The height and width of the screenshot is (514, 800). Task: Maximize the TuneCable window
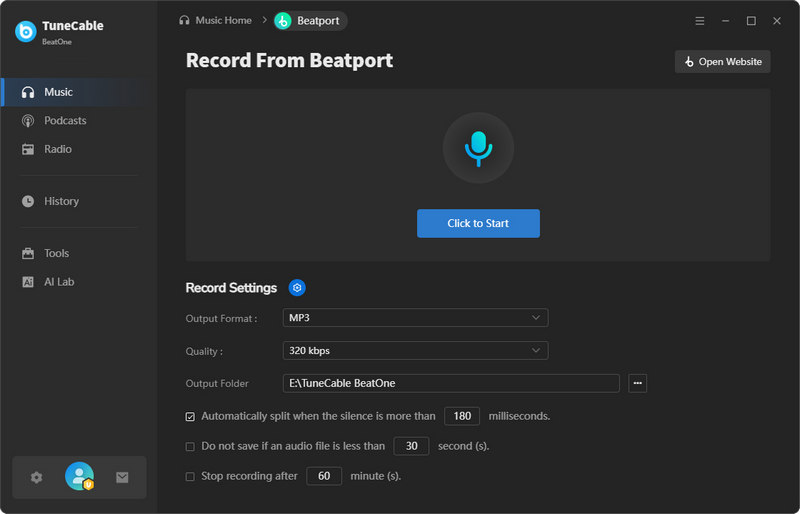[751, 21]
